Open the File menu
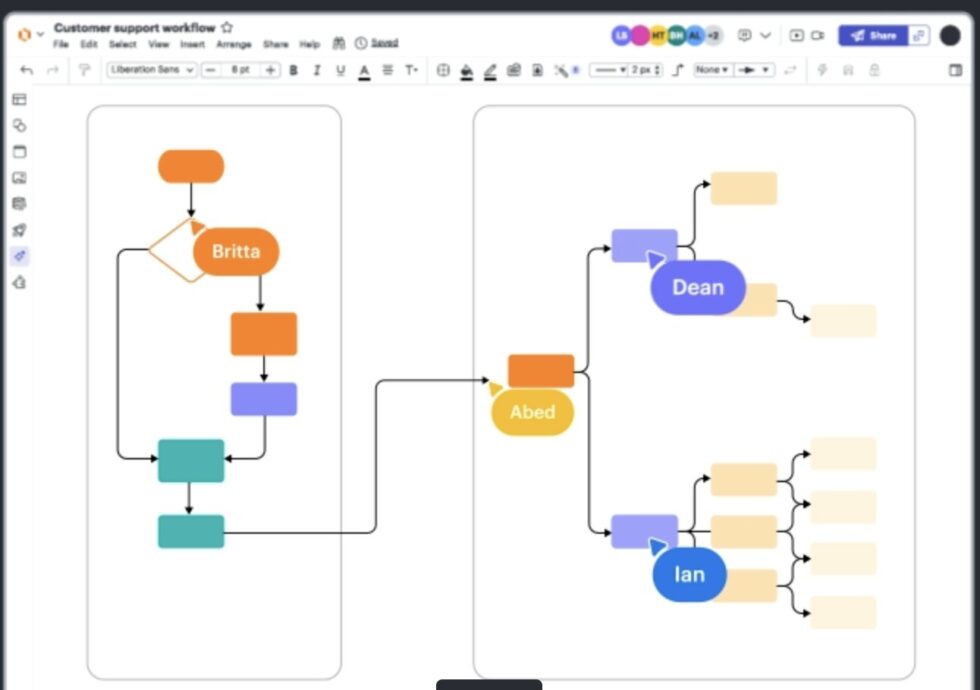 (x=60, y=44)
